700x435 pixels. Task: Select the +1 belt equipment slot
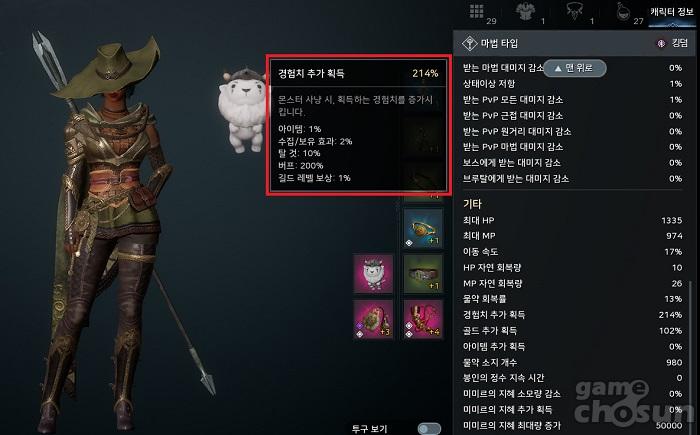(x=423, y=274)
